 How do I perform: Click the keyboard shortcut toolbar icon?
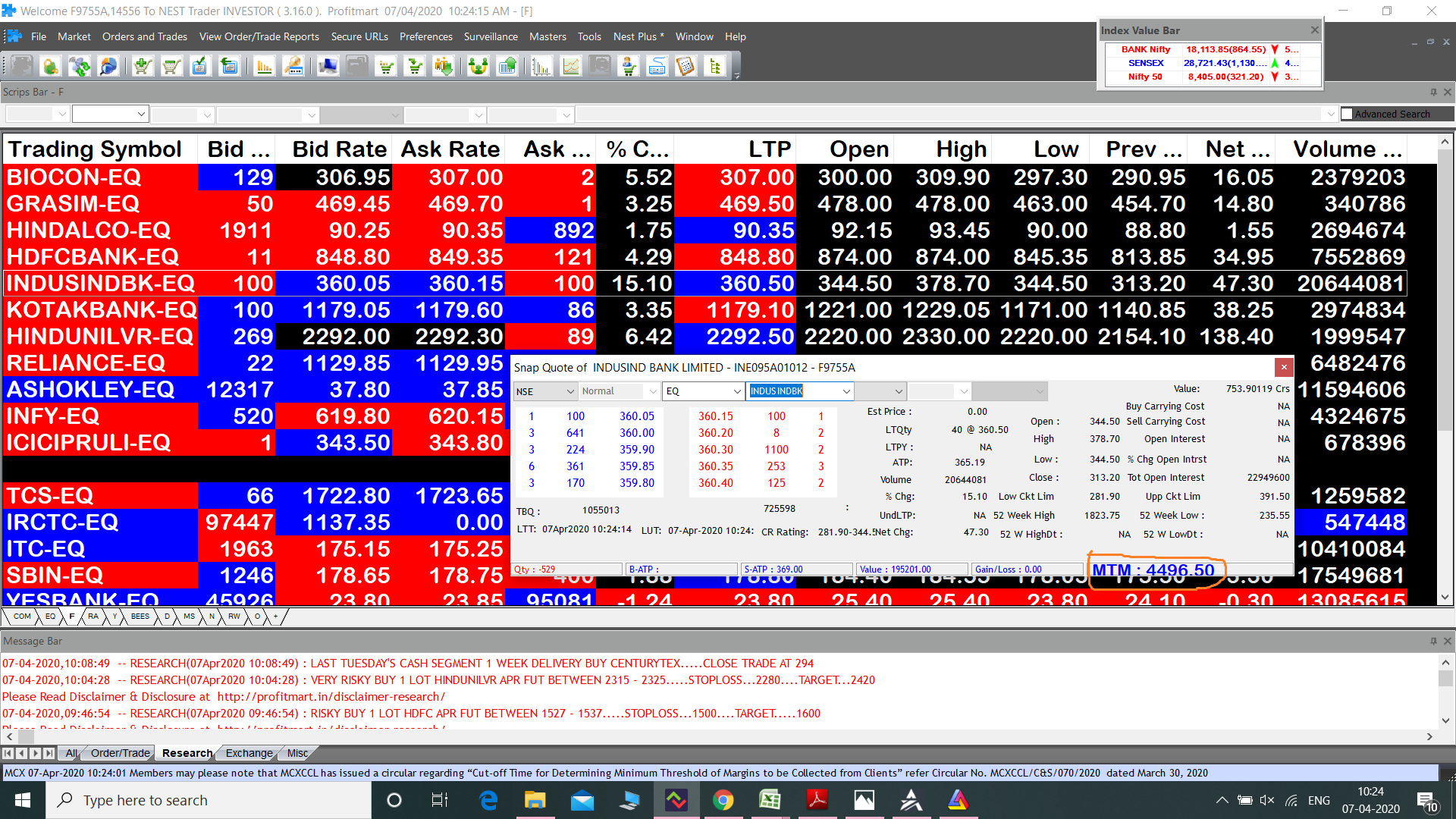click(x=657, y=67)
